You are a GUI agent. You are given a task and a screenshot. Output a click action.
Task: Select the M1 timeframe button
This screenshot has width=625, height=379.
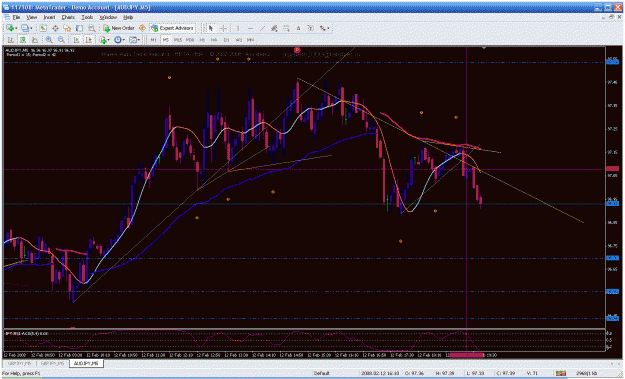click(153, 40)
